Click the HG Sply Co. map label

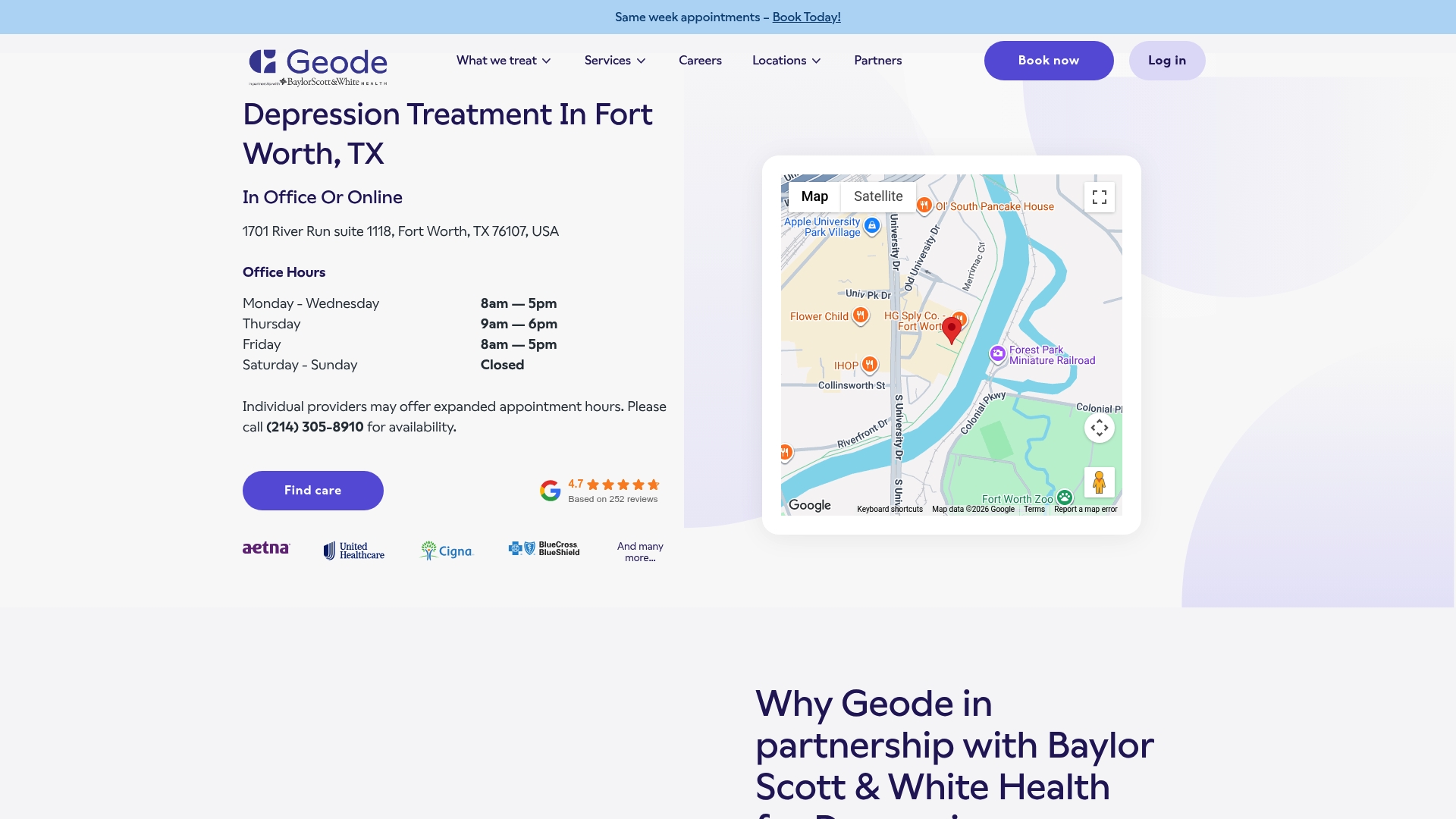coord(914,321)
